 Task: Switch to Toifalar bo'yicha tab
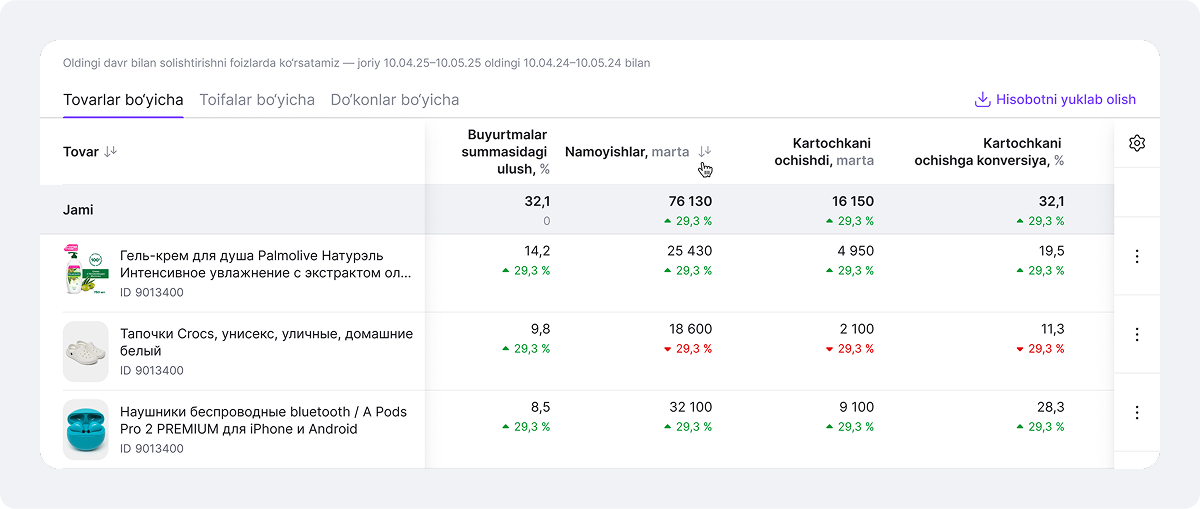coord(257,100)
